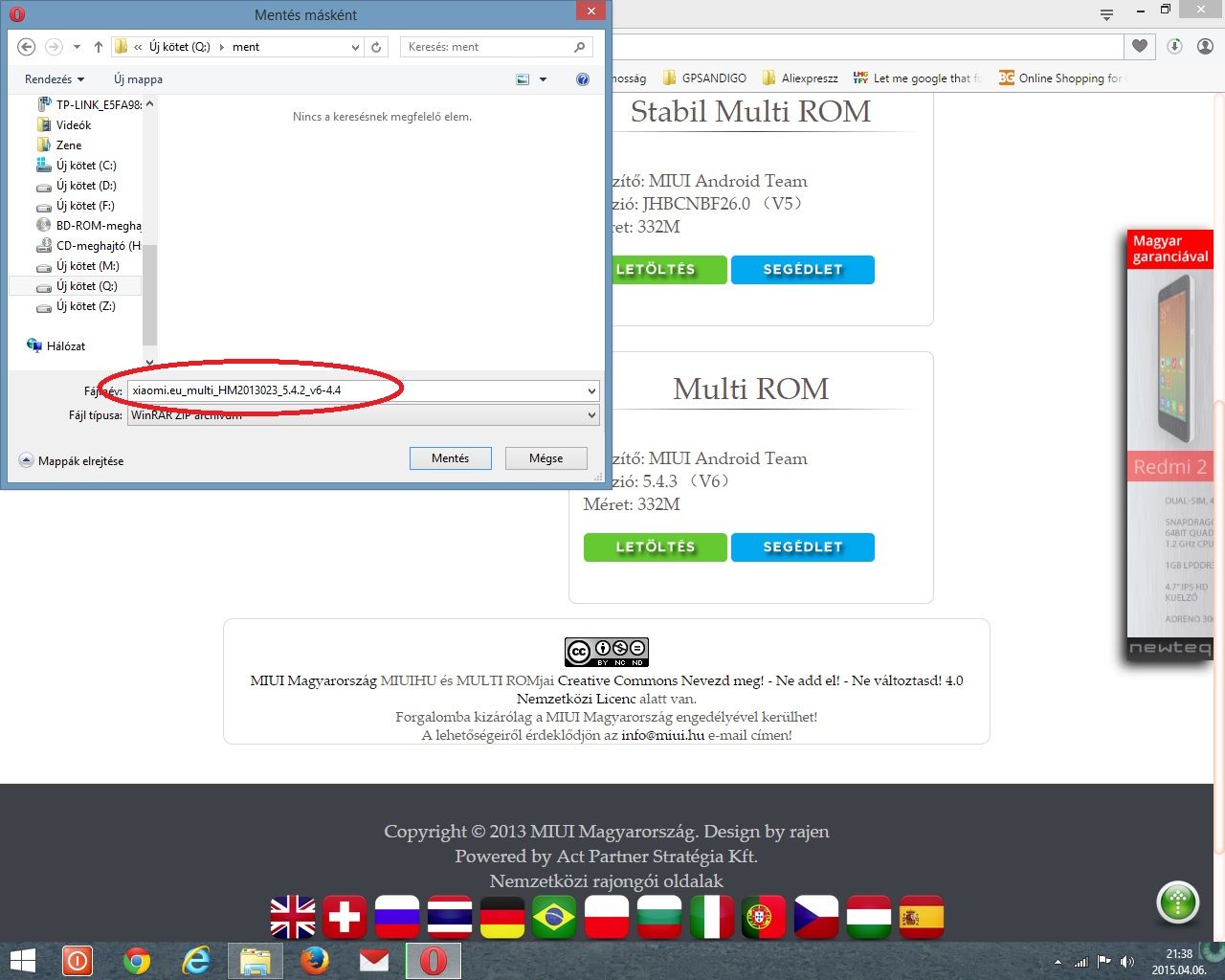The width and height of the screenshot is (1225, 980).
Task: Expand the file name dropdown arrow
Action: coord(591,390)
